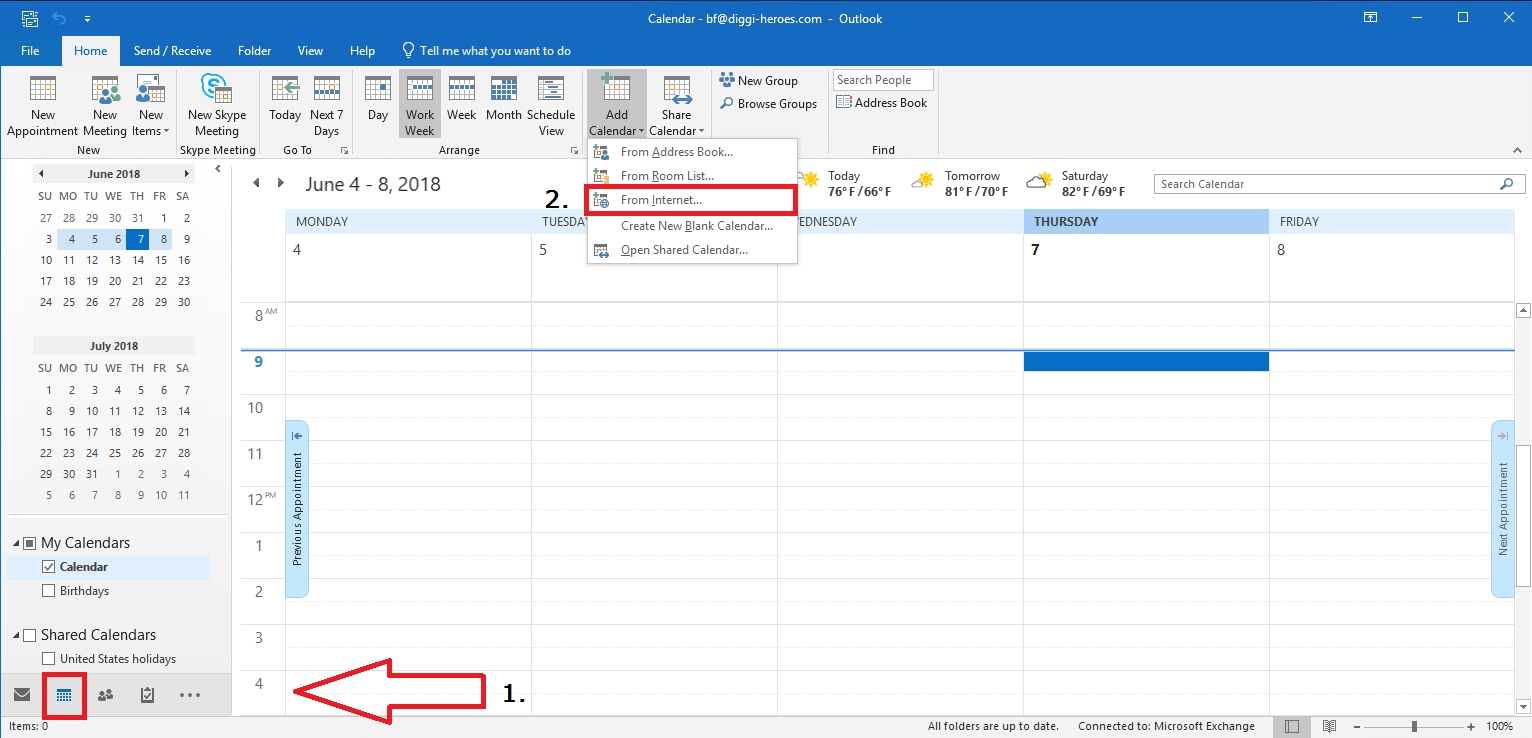The height and width of the screenshot is (738, 1532).
Task: Click the Previous Appointment side tab
Action: (297, 509)
